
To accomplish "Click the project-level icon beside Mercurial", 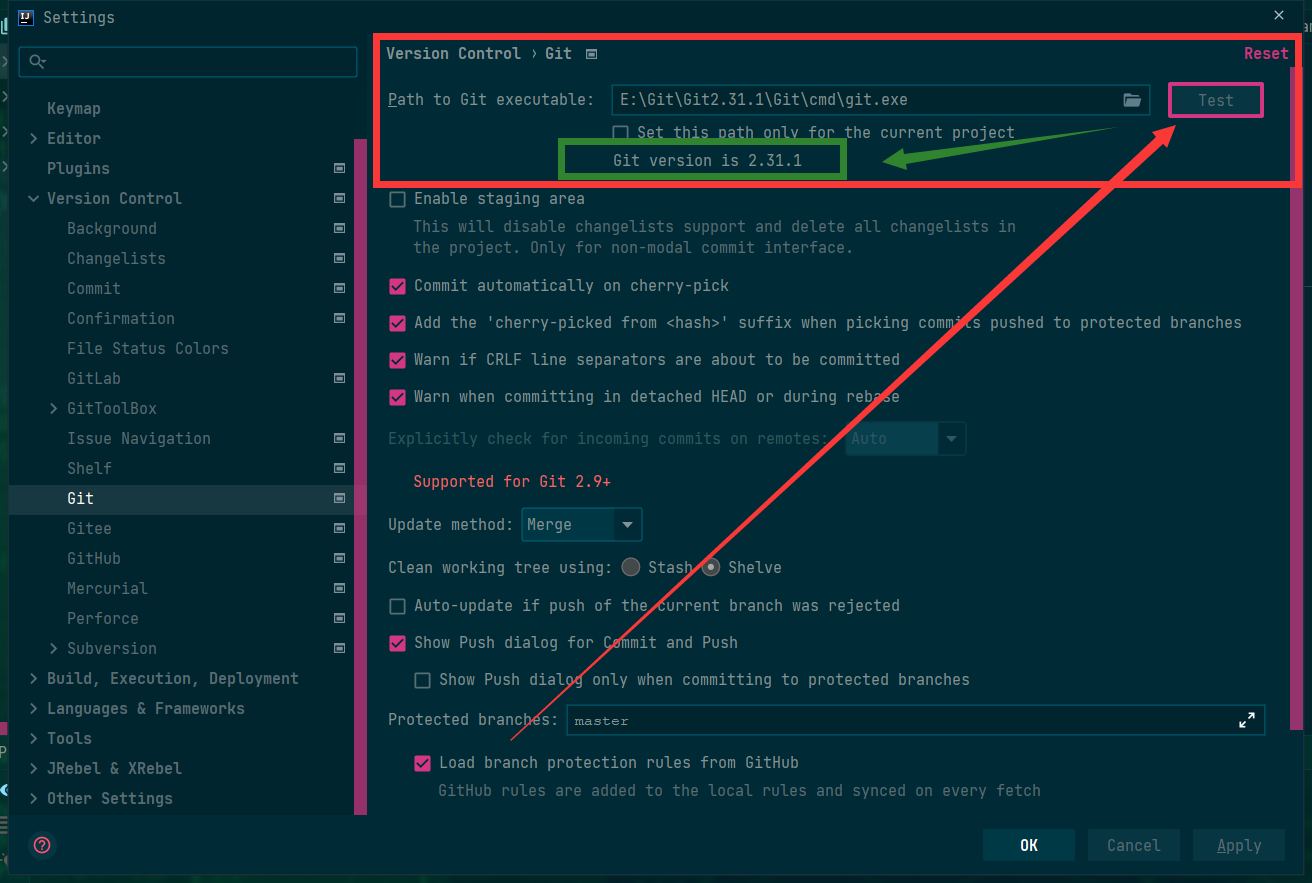I will [x=340, y=588].
